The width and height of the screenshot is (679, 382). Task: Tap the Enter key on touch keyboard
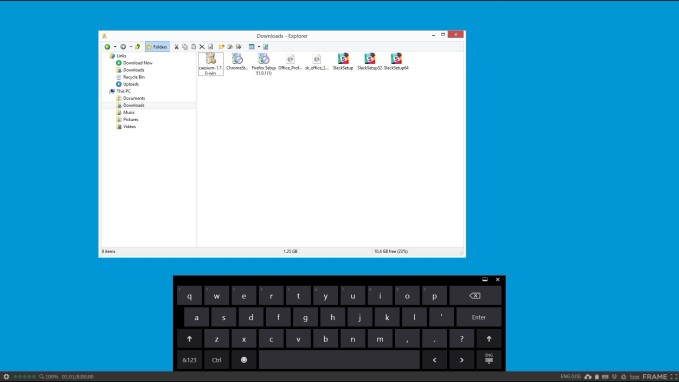click(x=479, y=317)
